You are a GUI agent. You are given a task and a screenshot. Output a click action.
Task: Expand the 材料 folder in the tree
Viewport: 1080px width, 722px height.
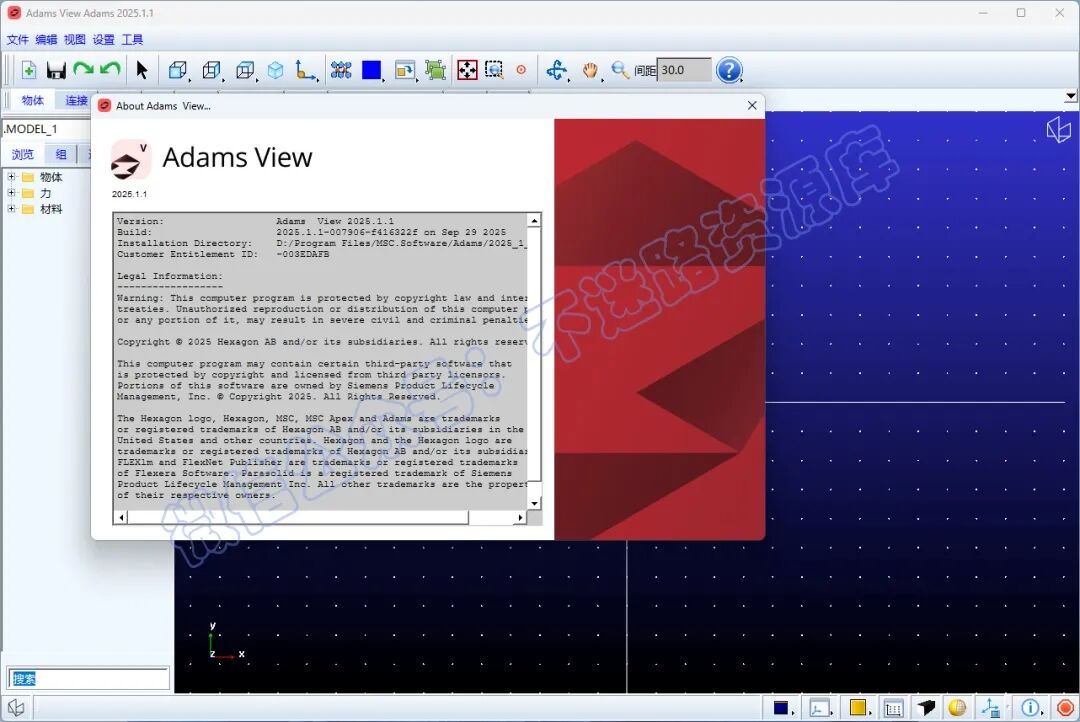11,209
